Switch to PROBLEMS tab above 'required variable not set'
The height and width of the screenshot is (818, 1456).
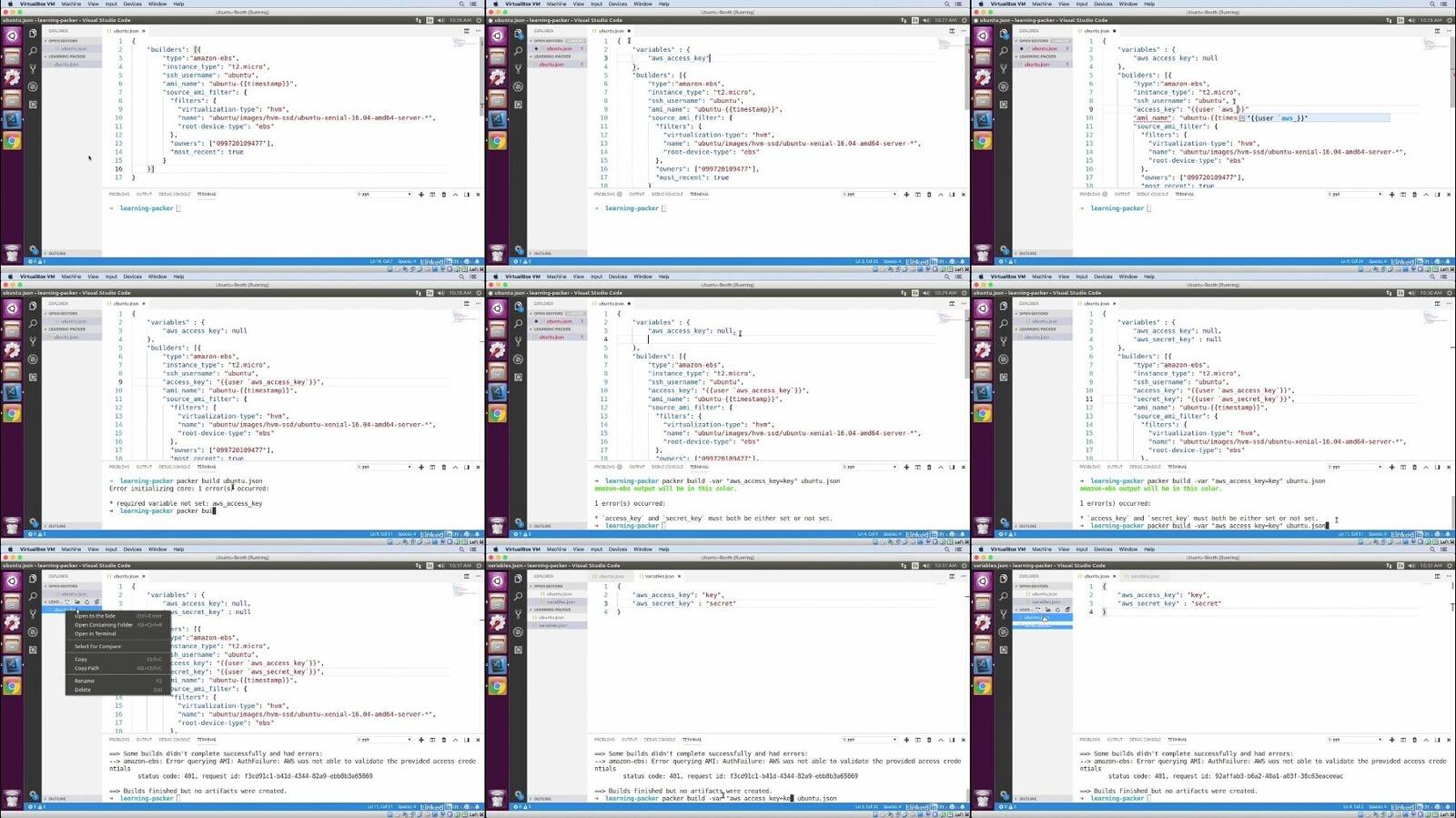119,467
